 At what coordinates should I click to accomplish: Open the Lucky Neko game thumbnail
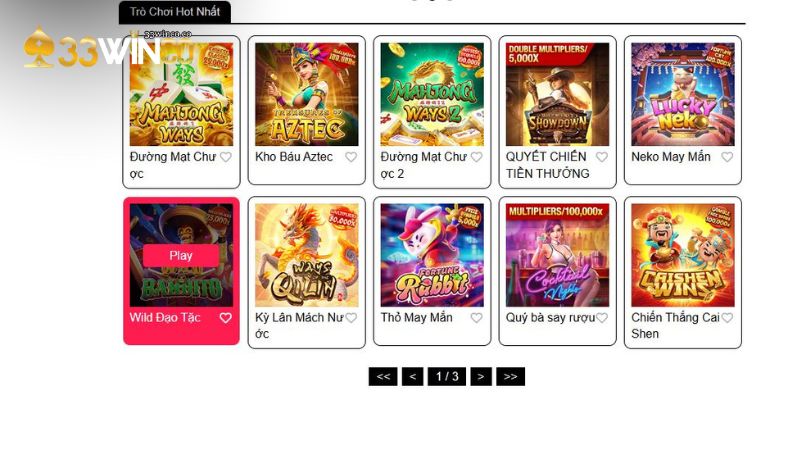pyautogui.click(x=683, y=94)
